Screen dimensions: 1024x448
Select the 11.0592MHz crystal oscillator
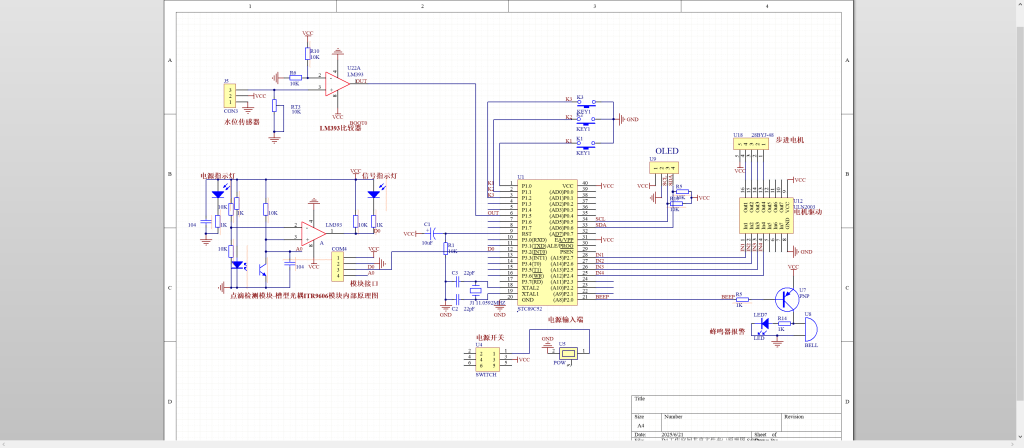point(476,291)
